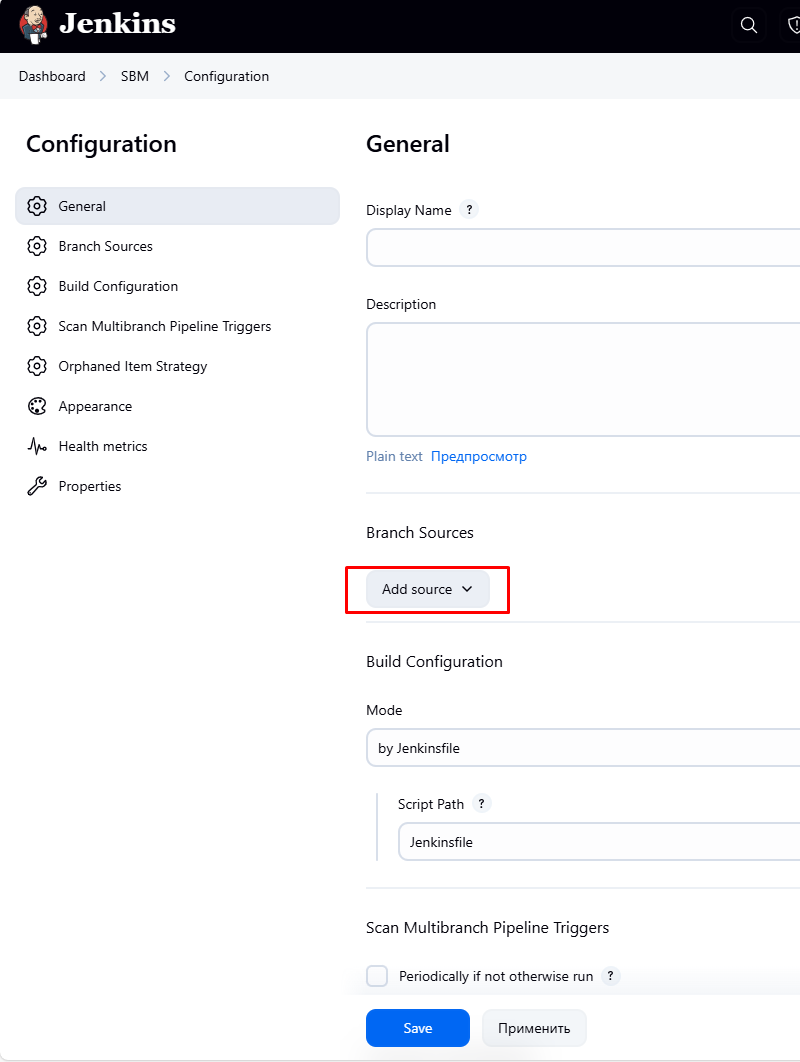Click the pulse icon for Health metrics
Viewport: 800px width, 1062px height.
click(37, 446)
